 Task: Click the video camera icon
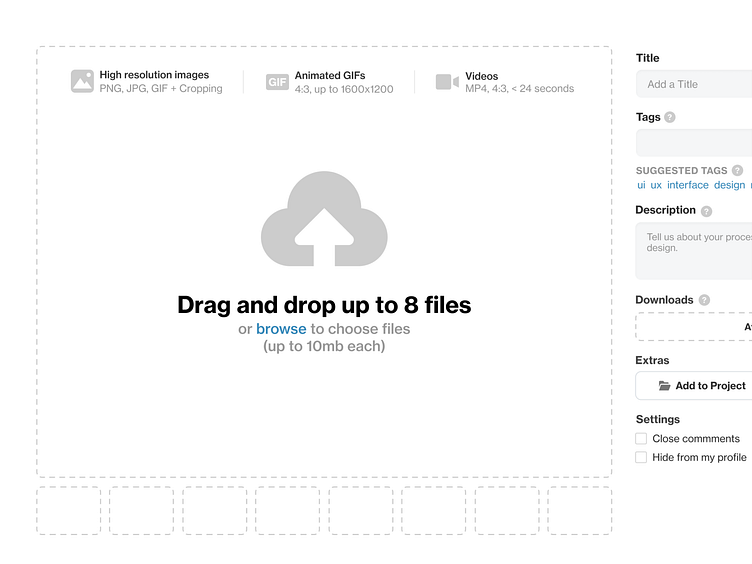point(447,82)
